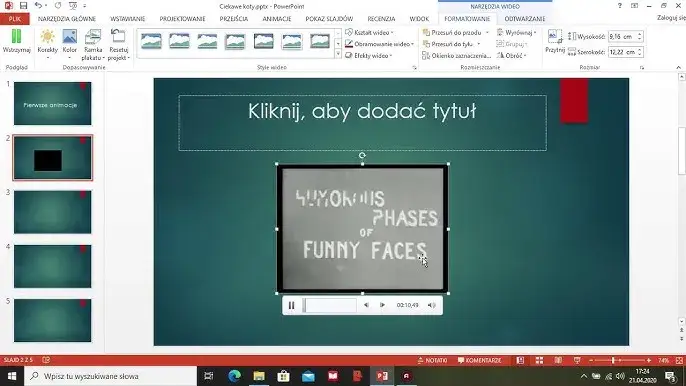Open Efekty wideo effects dropdown
The width and height of the screenshot is (686, 386).
click(369, 56)
